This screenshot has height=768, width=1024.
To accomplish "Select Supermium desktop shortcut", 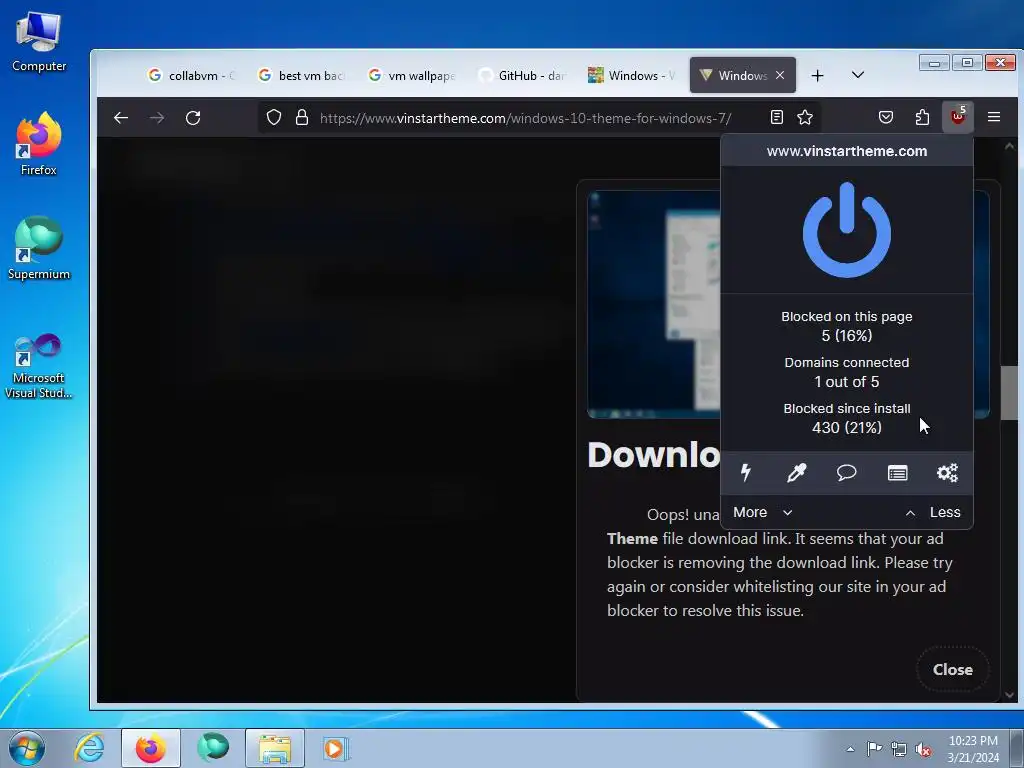I will (39, 248).
